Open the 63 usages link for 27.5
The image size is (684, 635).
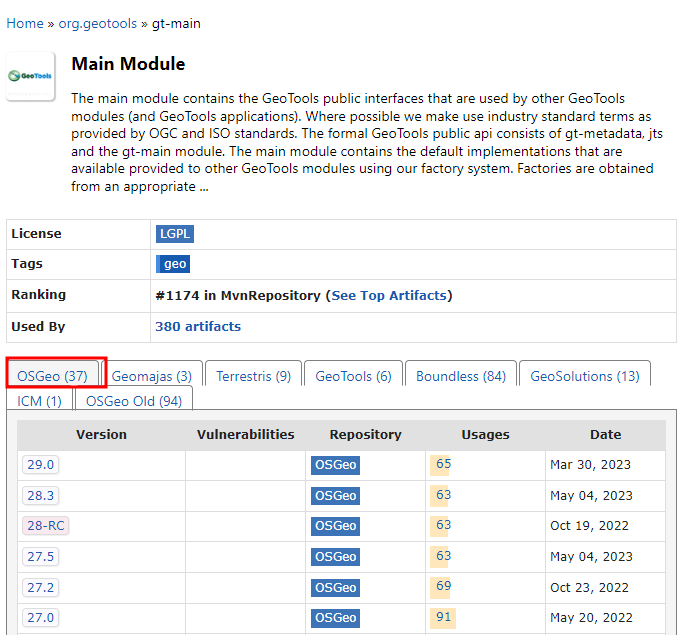[x=443, y=556]
